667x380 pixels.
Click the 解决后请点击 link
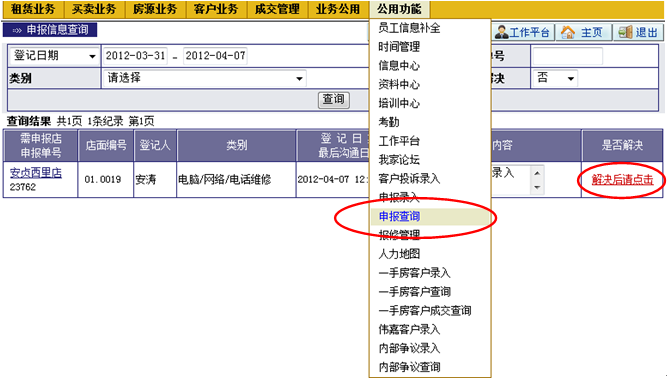[622, 180]
